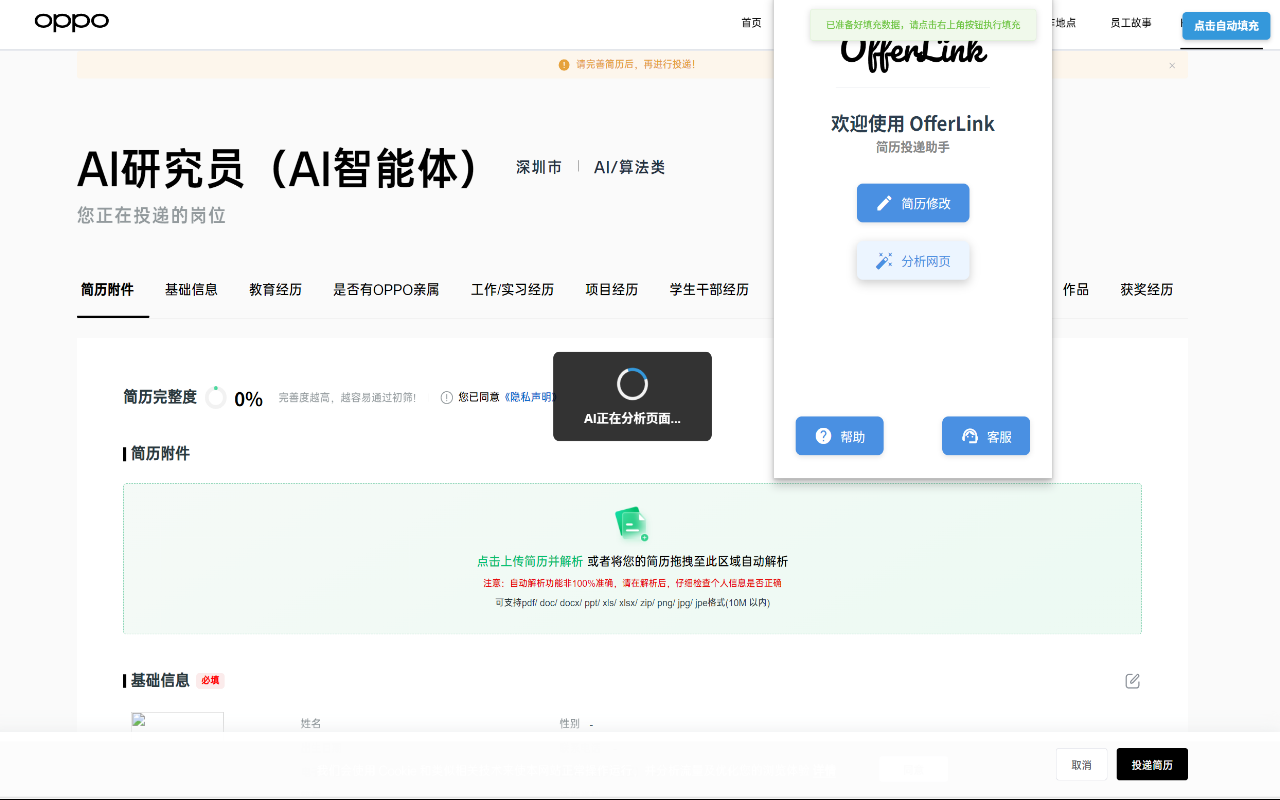Click the question mark icon on 帮助
This screenshot has width=1280, height=800.
pos(824,436)
